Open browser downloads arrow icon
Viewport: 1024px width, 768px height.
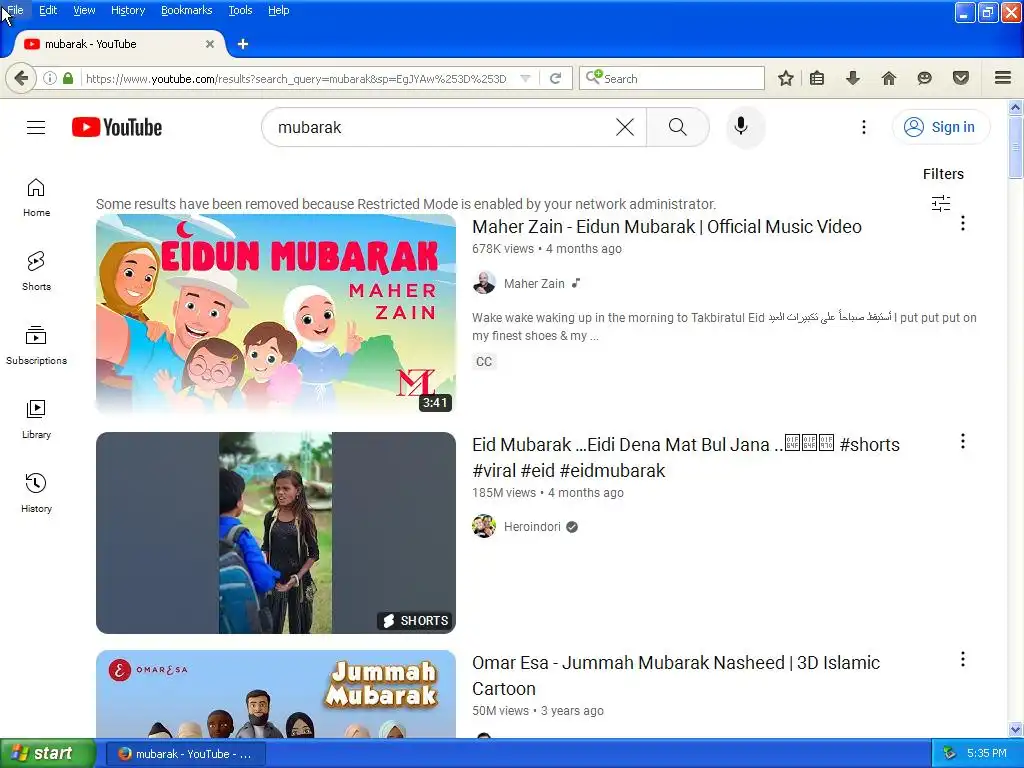(853, 78)
